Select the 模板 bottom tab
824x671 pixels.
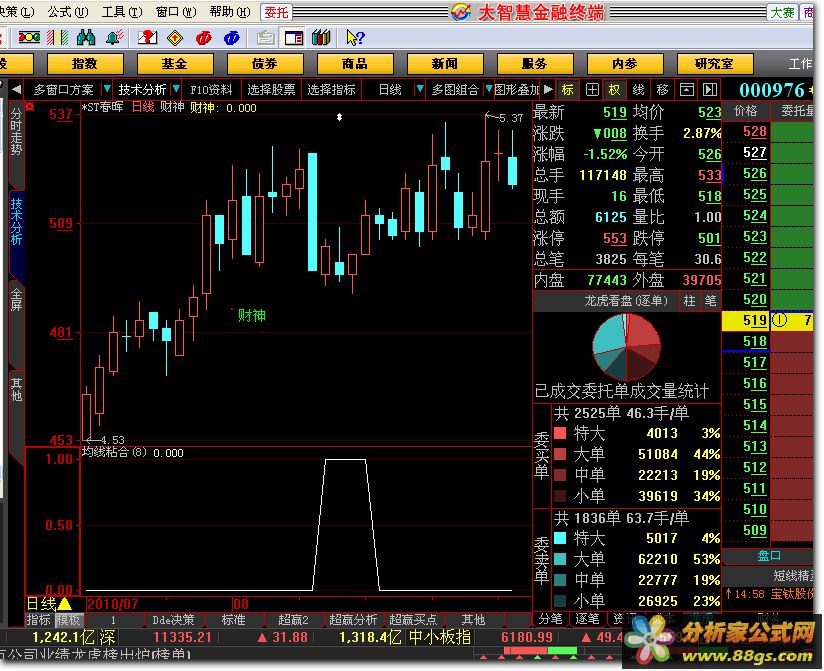[68, 620]
